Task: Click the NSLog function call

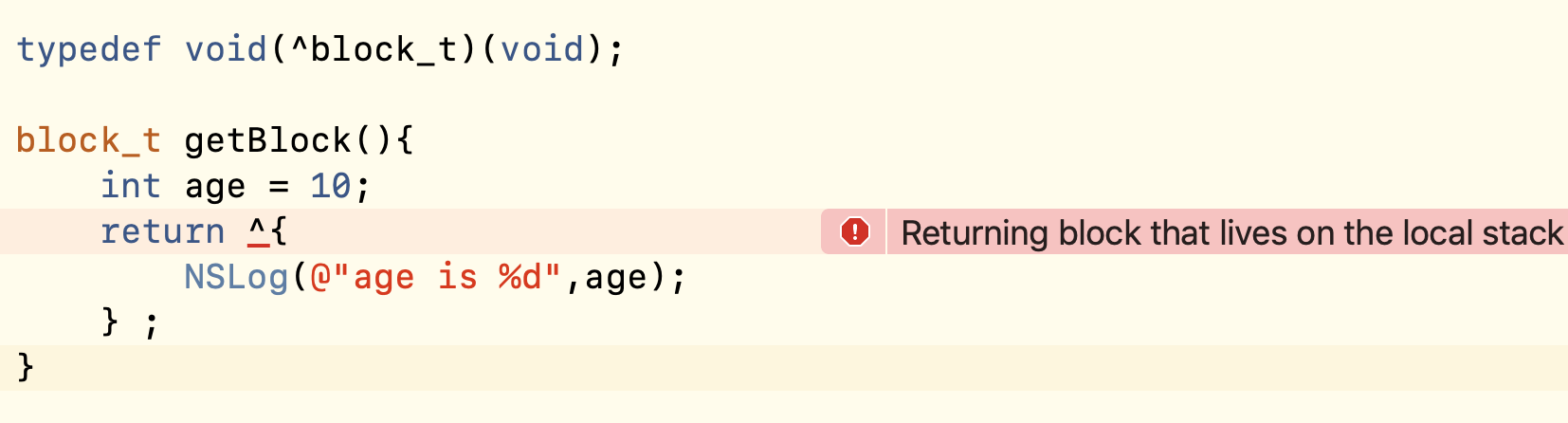Action: [x=236, y=277]
